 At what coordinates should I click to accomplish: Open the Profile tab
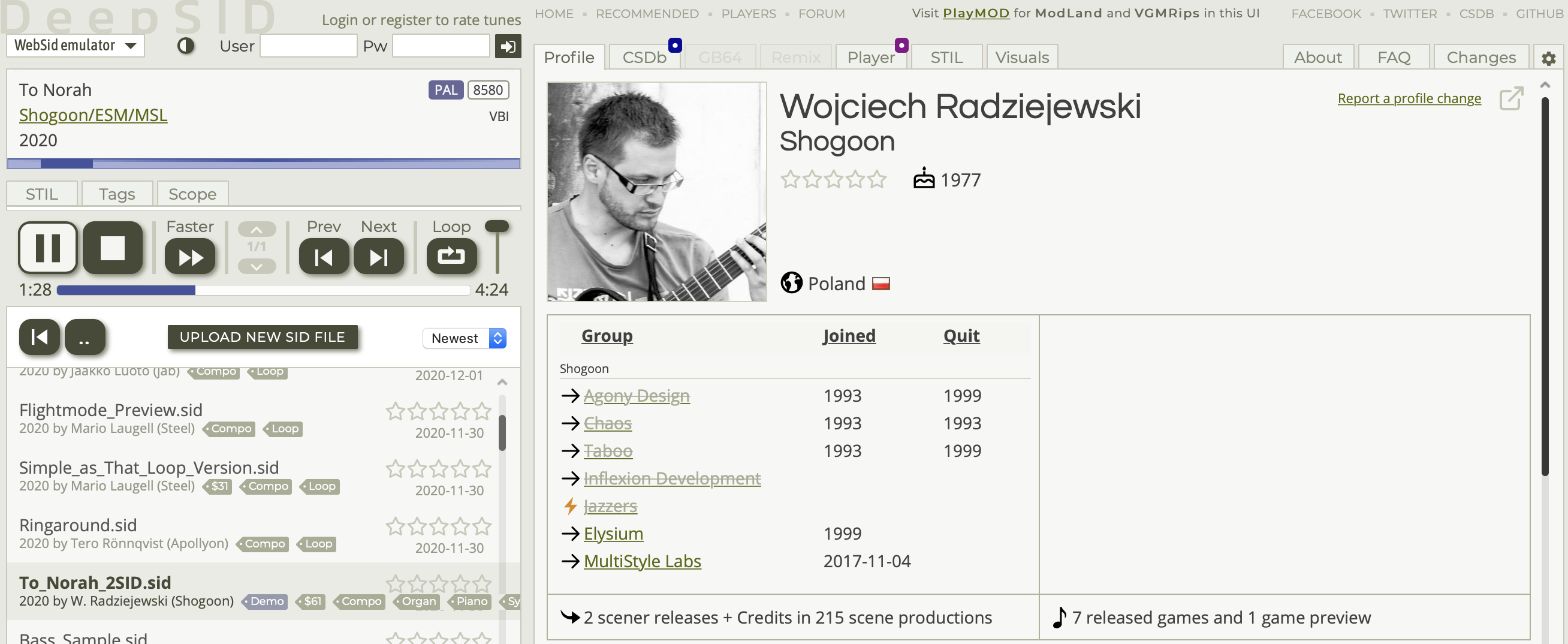point(569,57)
